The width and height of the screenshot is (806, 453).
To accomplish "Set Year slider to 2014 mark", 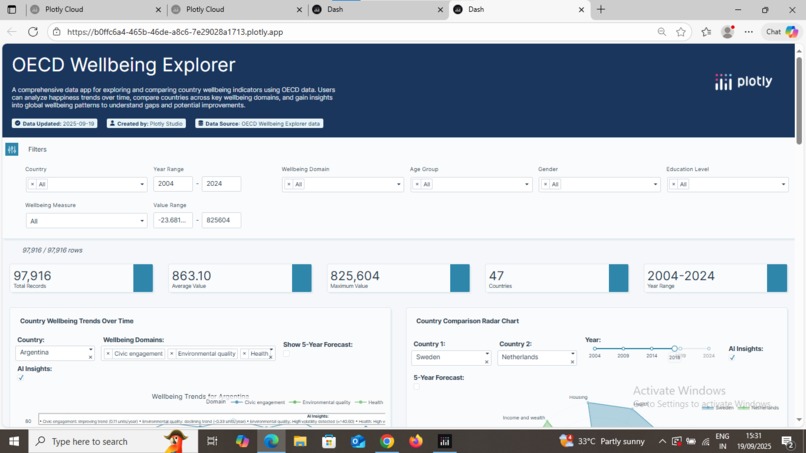I will (652, 349).
